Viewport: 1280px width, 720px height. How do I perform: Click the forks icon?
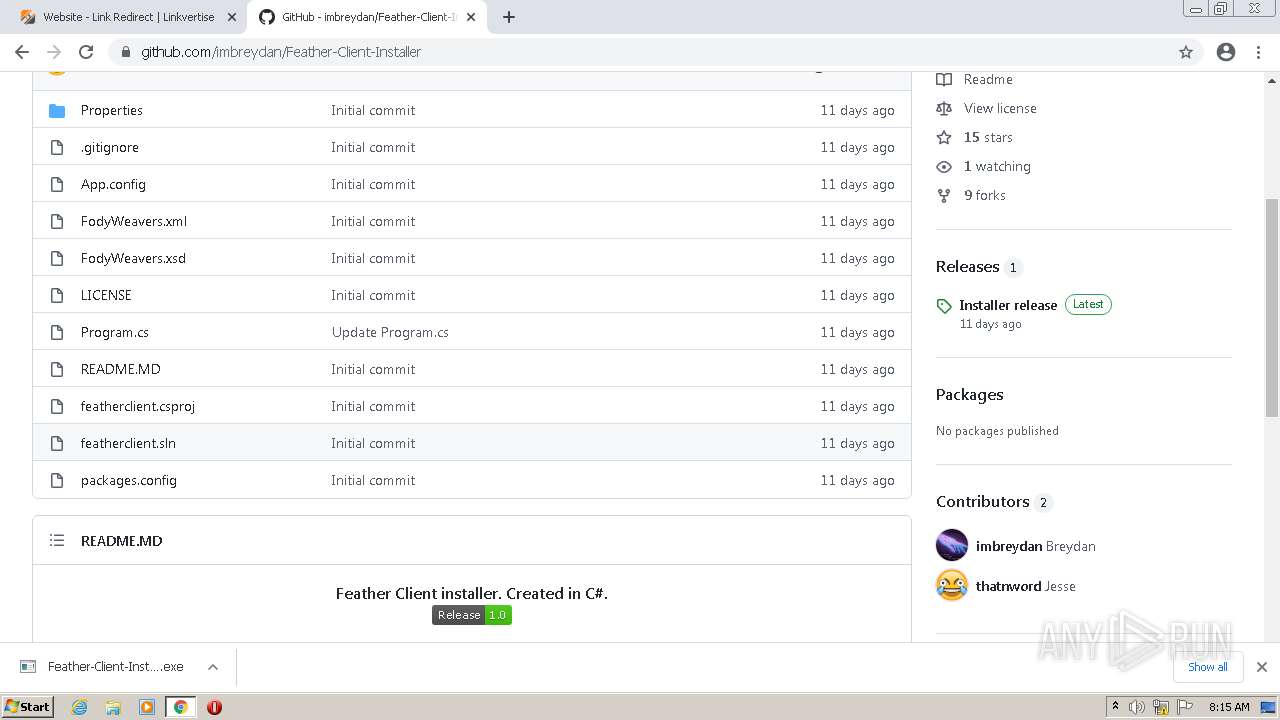(x=944, y=195)
